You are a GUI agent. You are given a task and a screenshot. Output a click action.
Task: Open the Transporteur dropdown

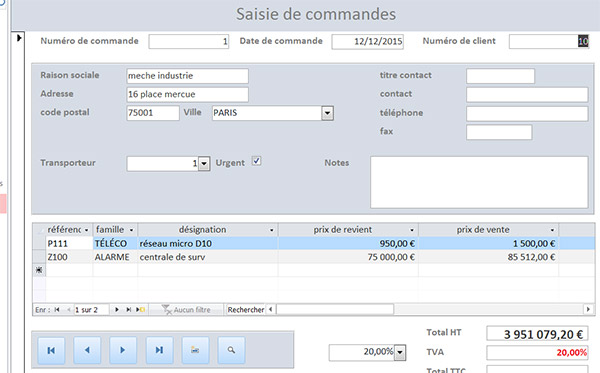pyautogui.click(x=204, y=164)
